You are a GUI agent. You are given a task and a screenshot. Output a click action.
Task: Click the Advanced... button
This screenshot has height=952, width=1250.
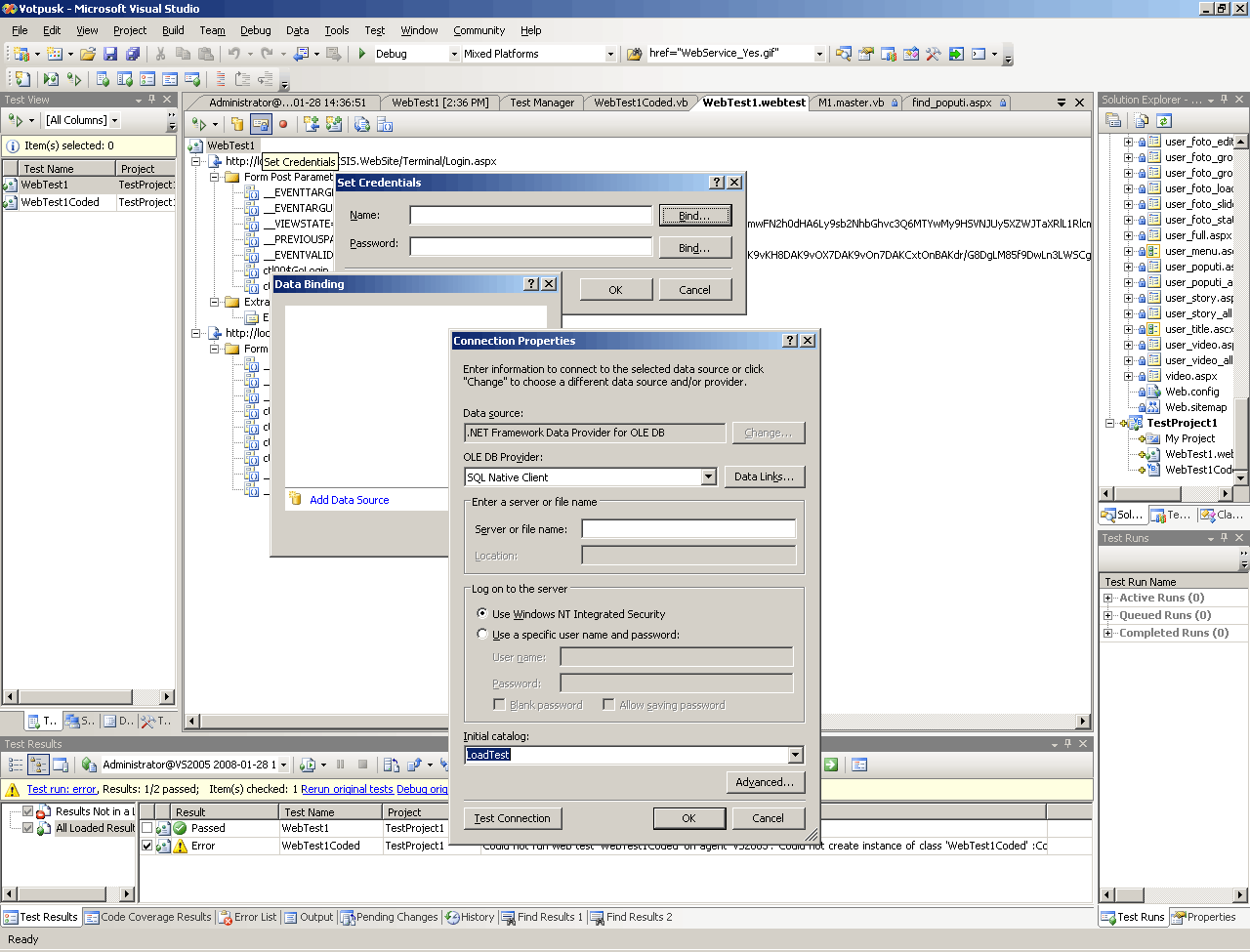[x=765, y=782]
